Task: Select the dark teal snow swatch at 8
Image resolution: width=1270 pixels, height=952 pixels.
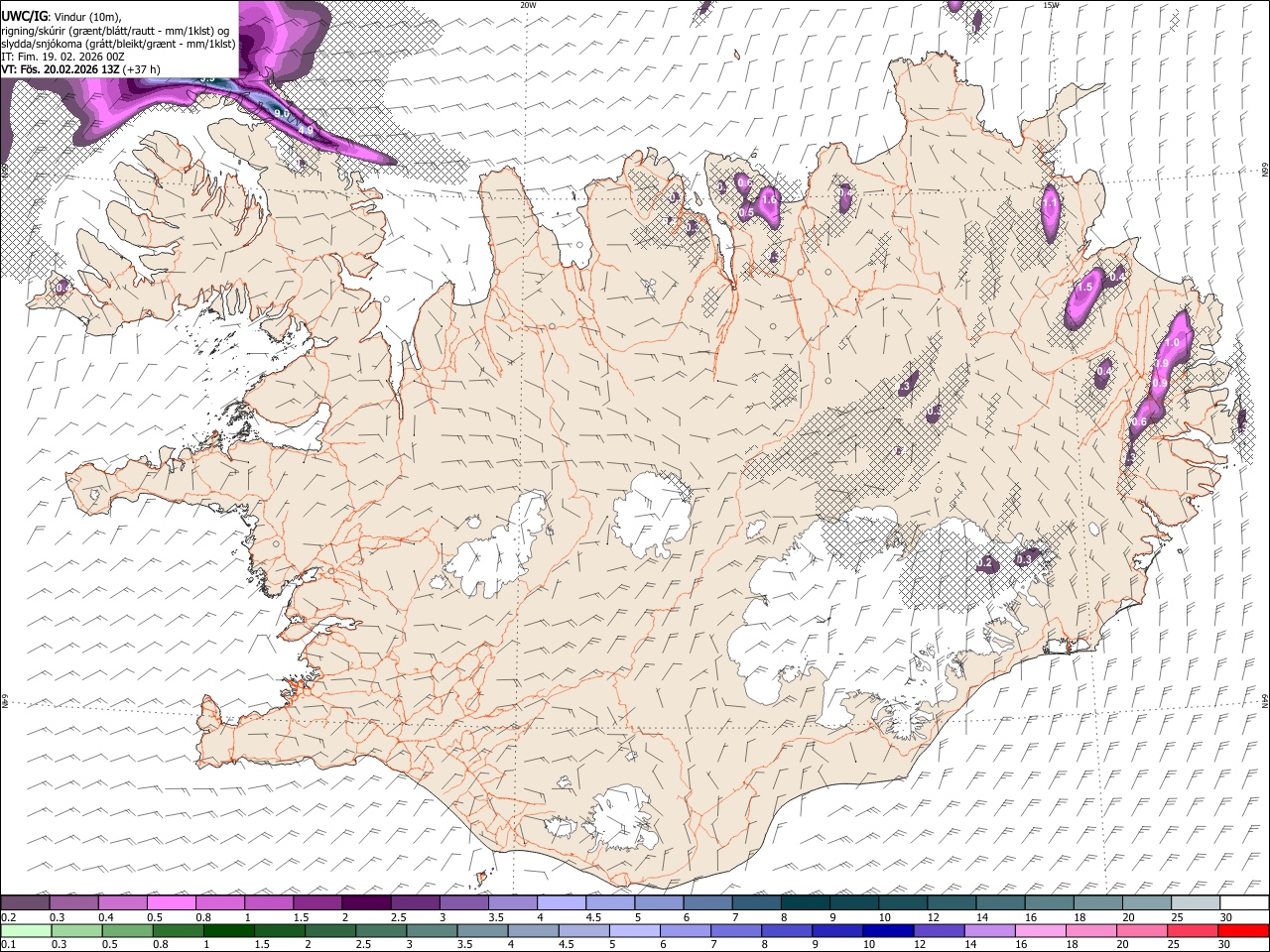Action: 806,902
